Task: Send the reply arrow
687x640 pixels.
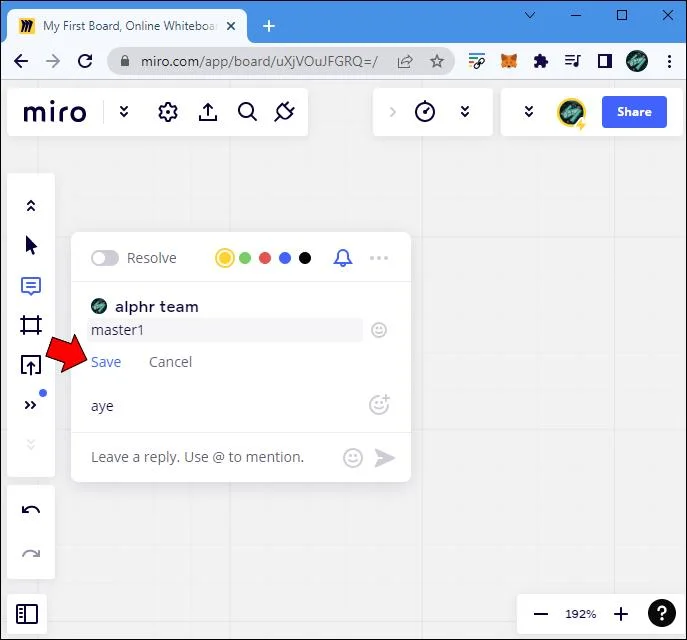Action: tap(385, 458)
